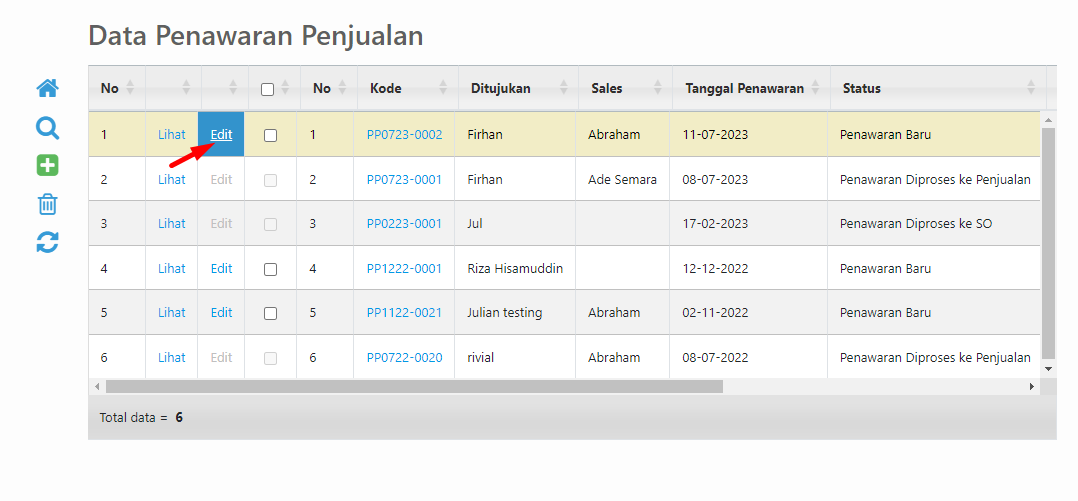Image resolution: width=1078 pixels, height=501 pixels.
Task: Click the trash delete icon
Action: tap(47, 204)
